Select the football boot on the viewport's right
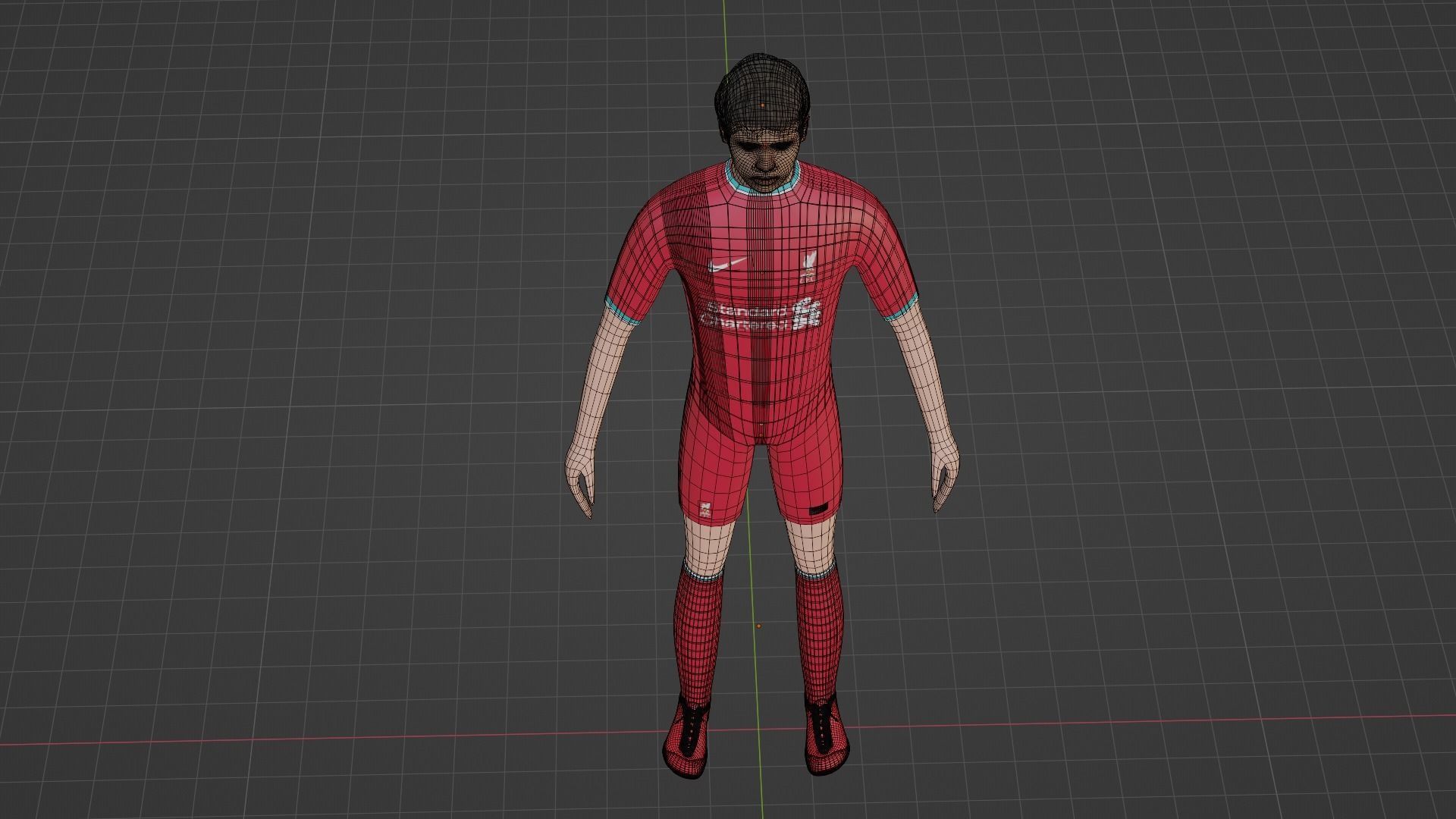1456x819 pixels. pyautogui.click(x=827, y=736)
